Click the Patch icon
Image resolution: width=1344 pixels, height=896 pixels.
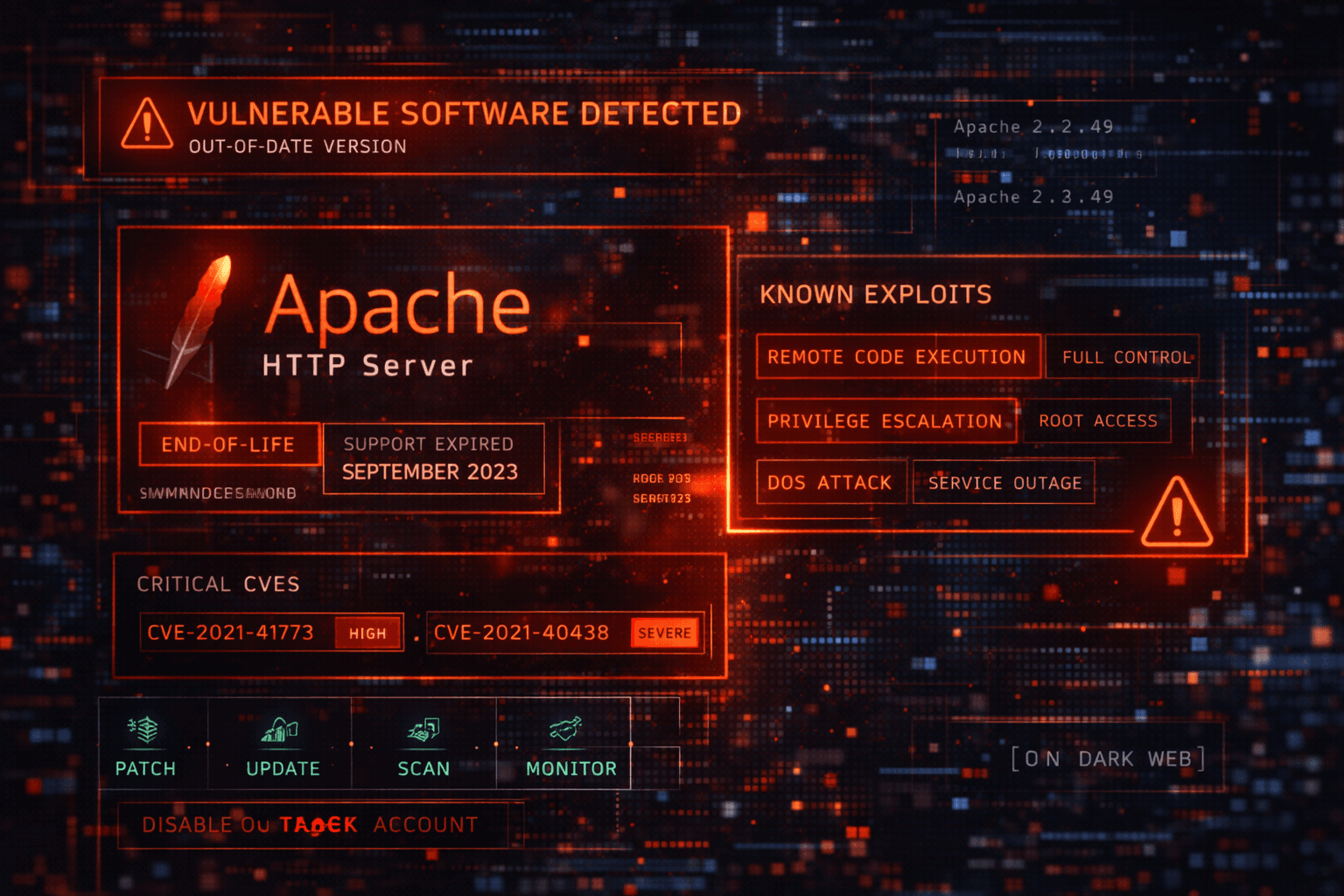pyautogui.click(x=143, y=728)
